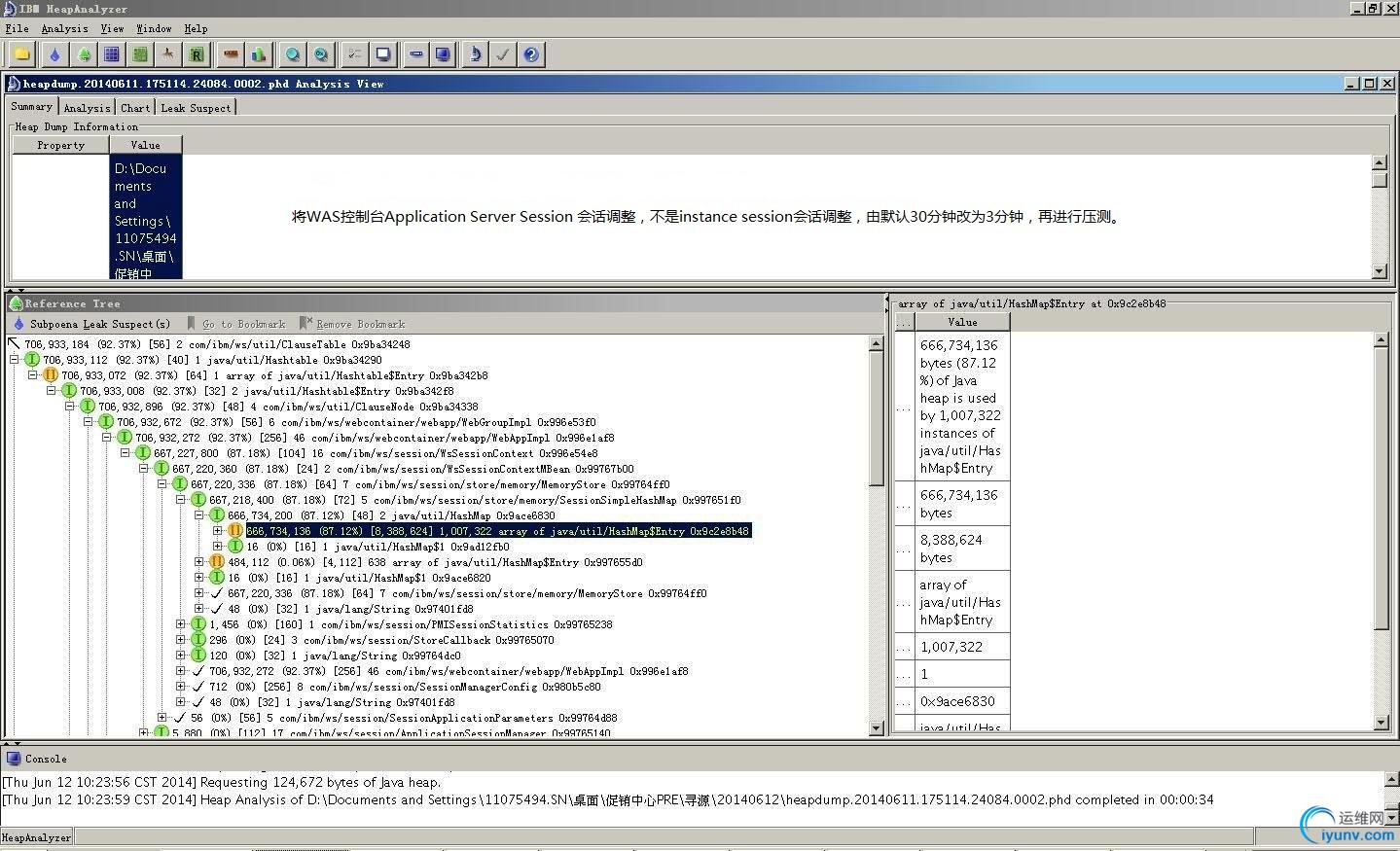Viewport: 1400px width, 851px height.
Task: Click the Value header in Heap Dump Information
Action: [145, 145]
